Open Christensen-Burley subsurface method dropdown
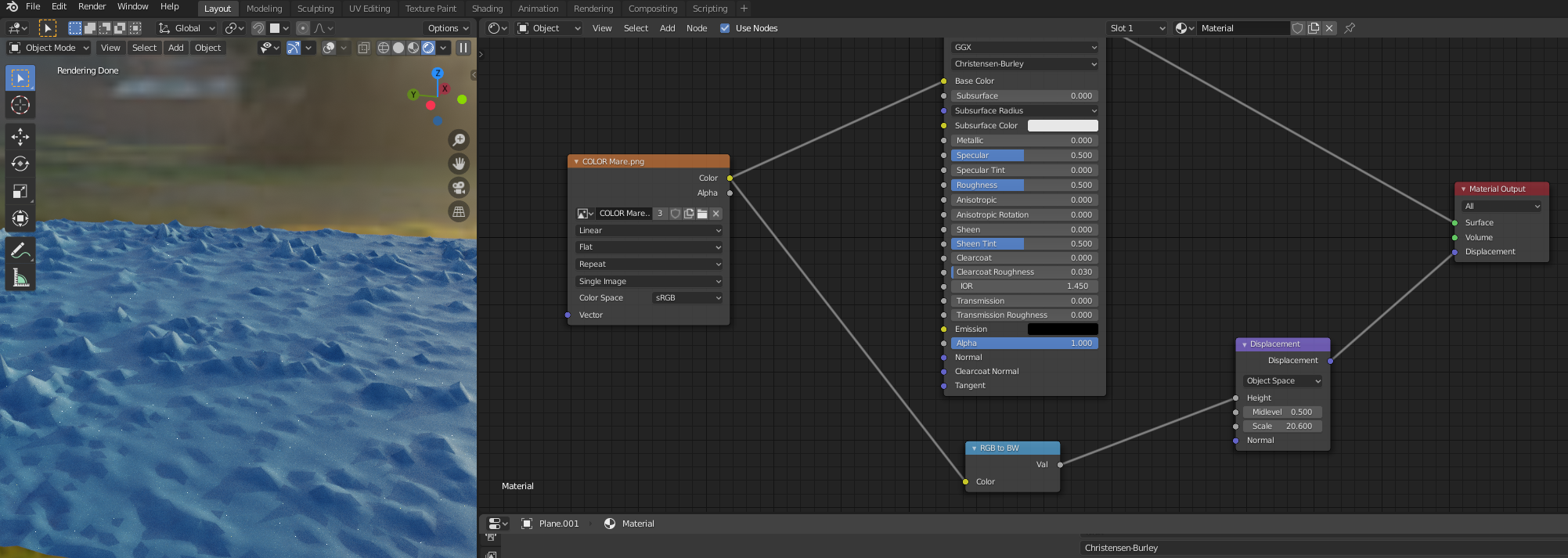The image size is (1568, 558). pyautogui.click(x=1025, y=63)
